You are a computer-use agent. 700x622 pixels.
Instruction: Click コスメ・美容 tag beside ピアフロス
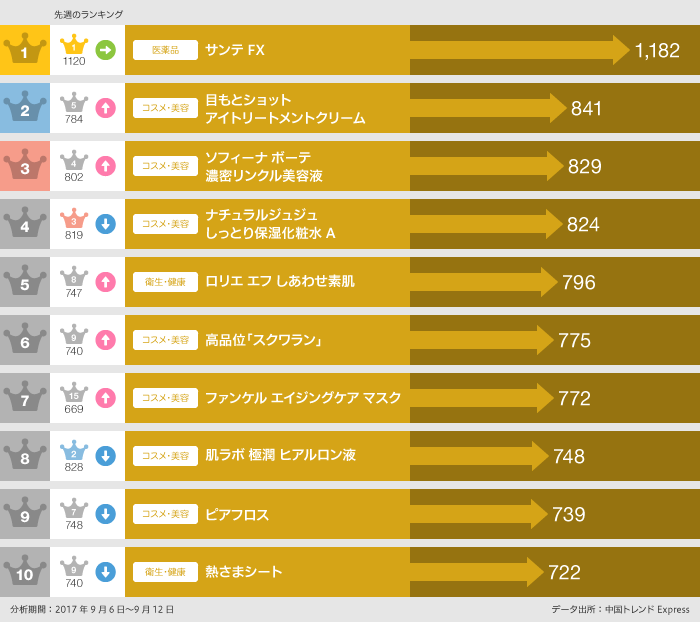(x=165, y=514)
